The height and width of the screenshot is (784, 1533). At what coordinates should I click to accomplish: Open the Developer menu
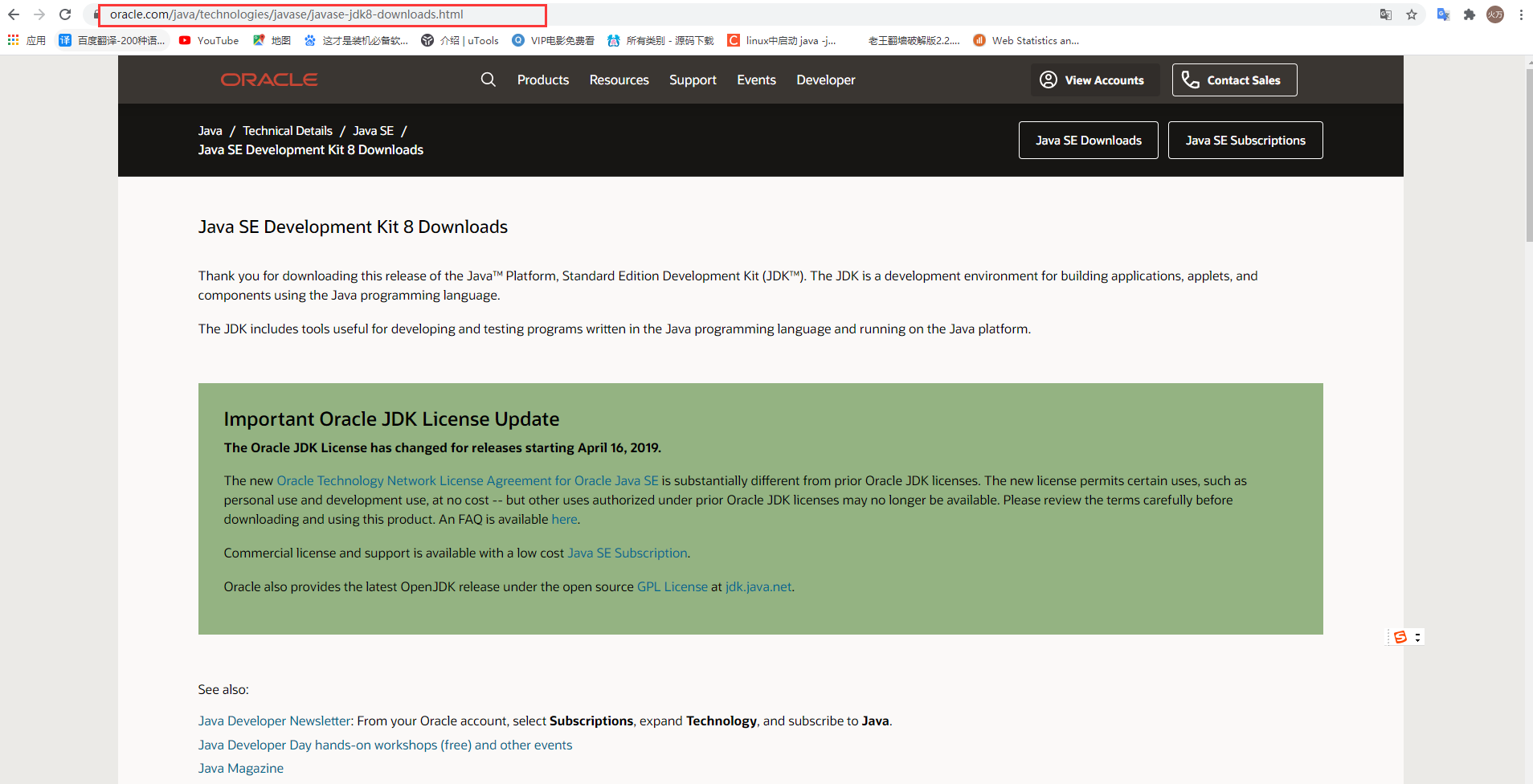click(x=826, y=80)
